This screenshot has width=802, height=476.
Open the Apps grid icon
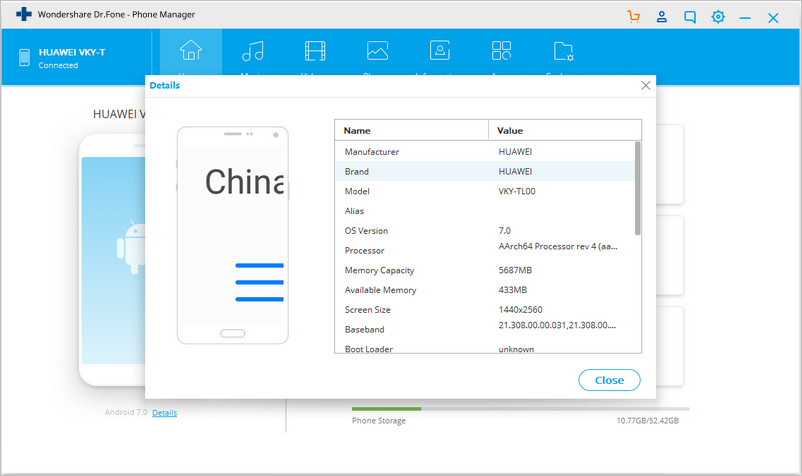501,51
